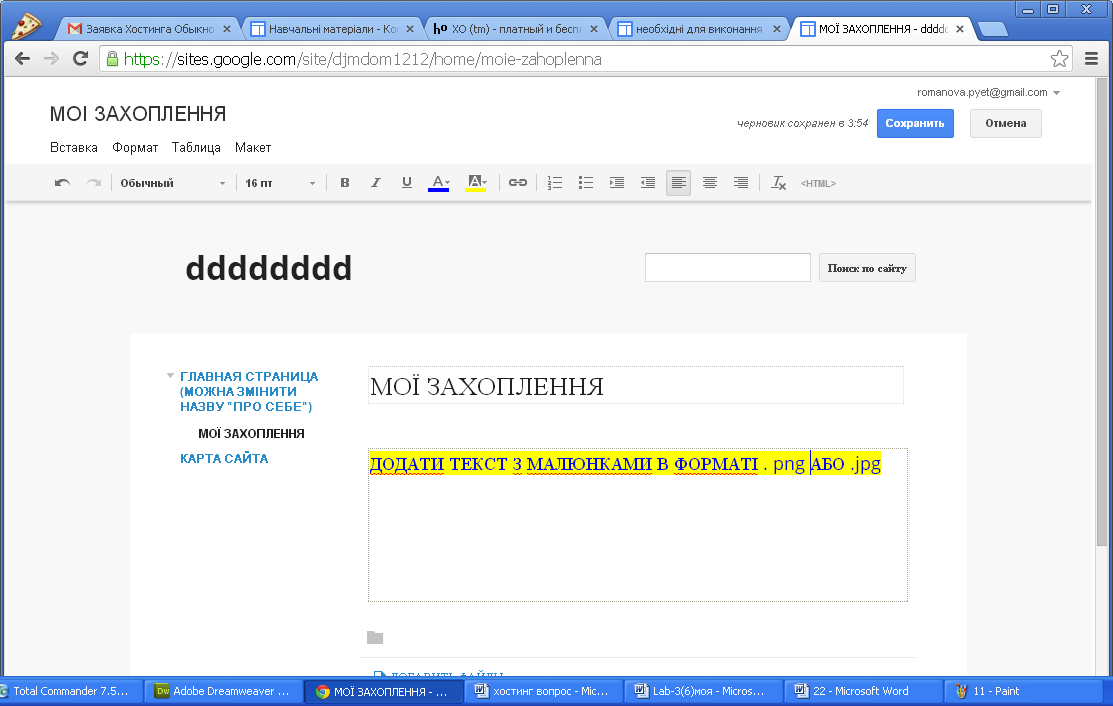
Task: Open Adobe Dreamweaver from taskbar
Action: [x=224, y=691]
